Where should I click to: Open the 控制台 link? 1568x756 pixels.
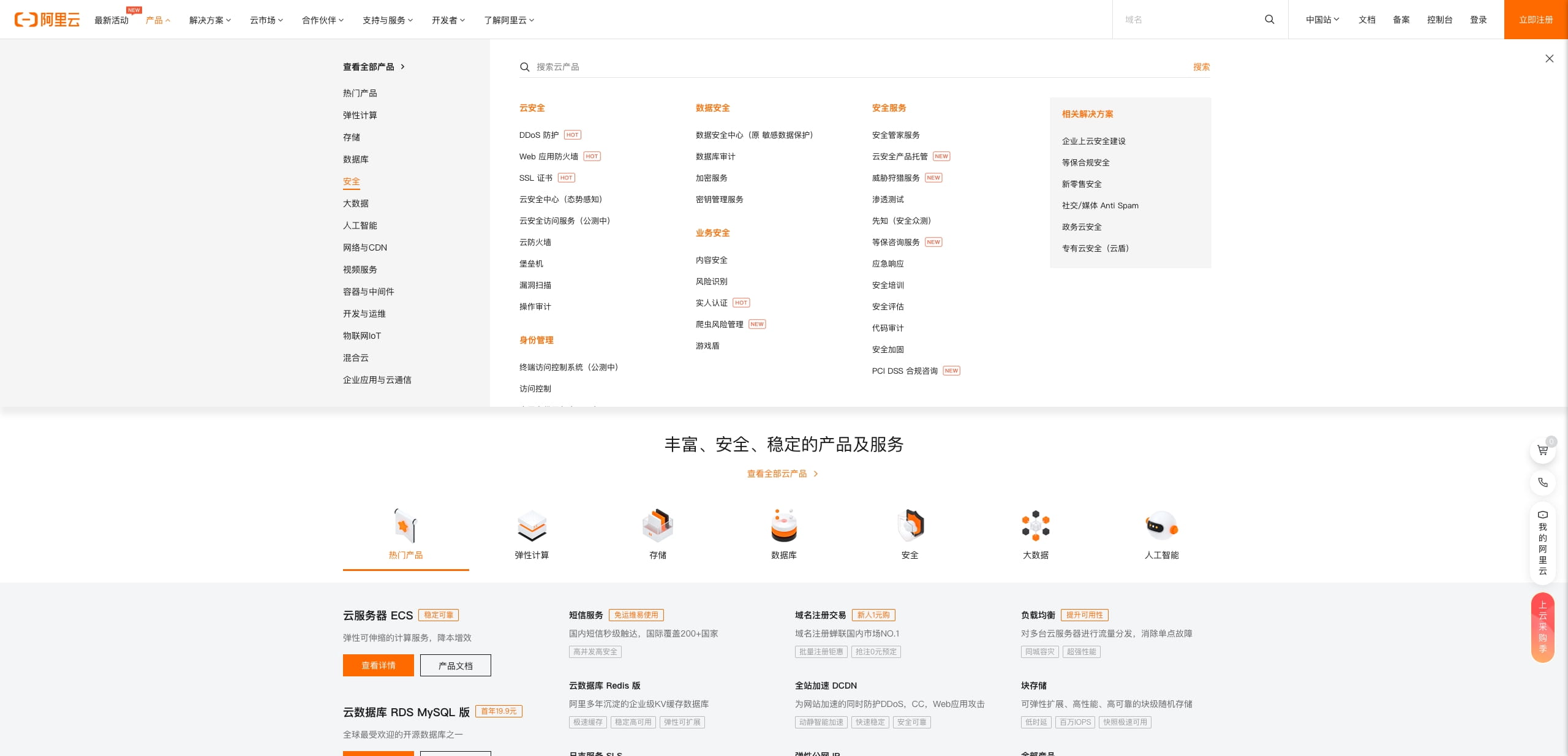click(x=1440, y=20)
